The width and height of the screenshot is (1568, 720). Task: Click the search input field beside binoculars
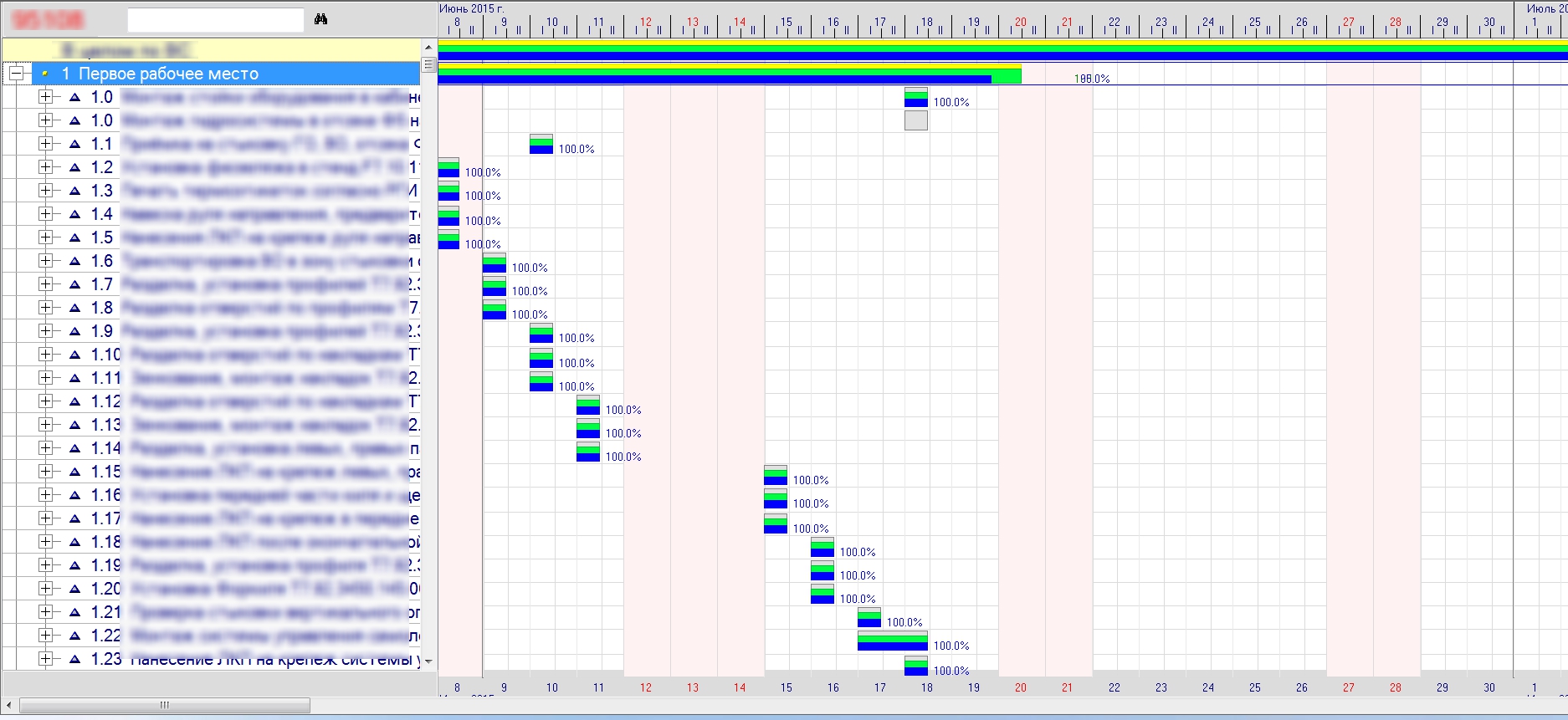pos(215,20)
